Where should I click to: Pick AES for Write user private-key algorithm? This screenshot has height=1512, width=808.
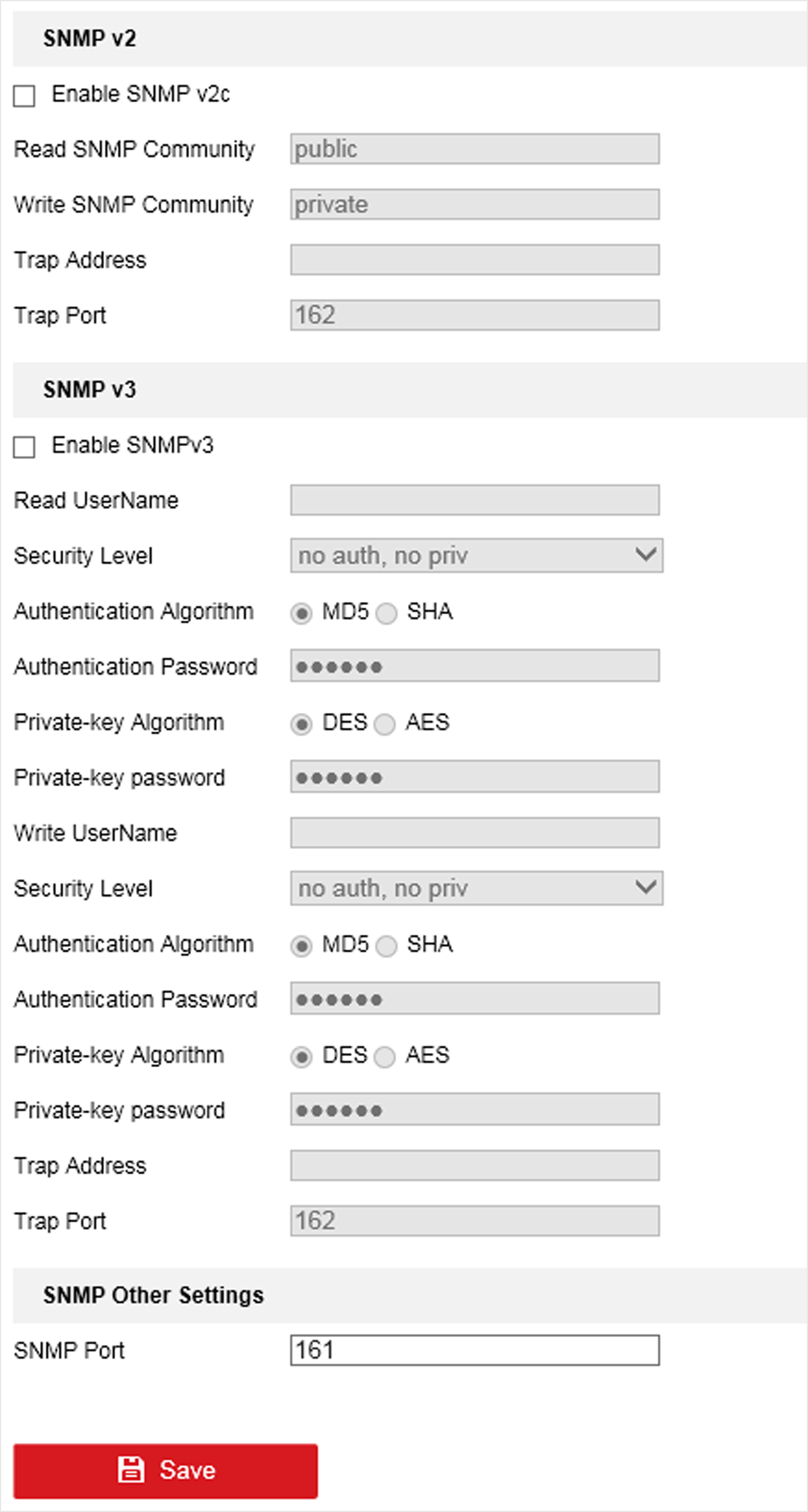385,1057
